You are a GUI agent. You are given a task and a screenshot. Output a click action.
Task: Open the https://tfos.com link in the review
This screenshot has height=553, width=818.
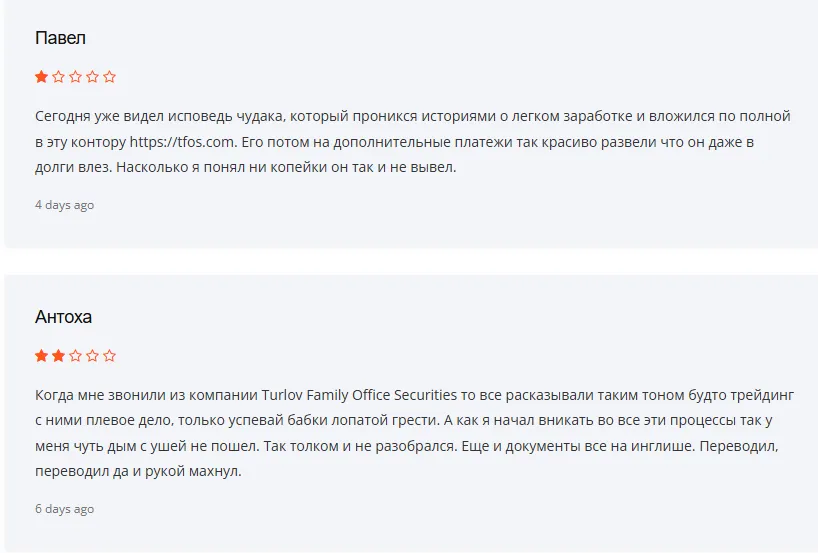(182, 142)
